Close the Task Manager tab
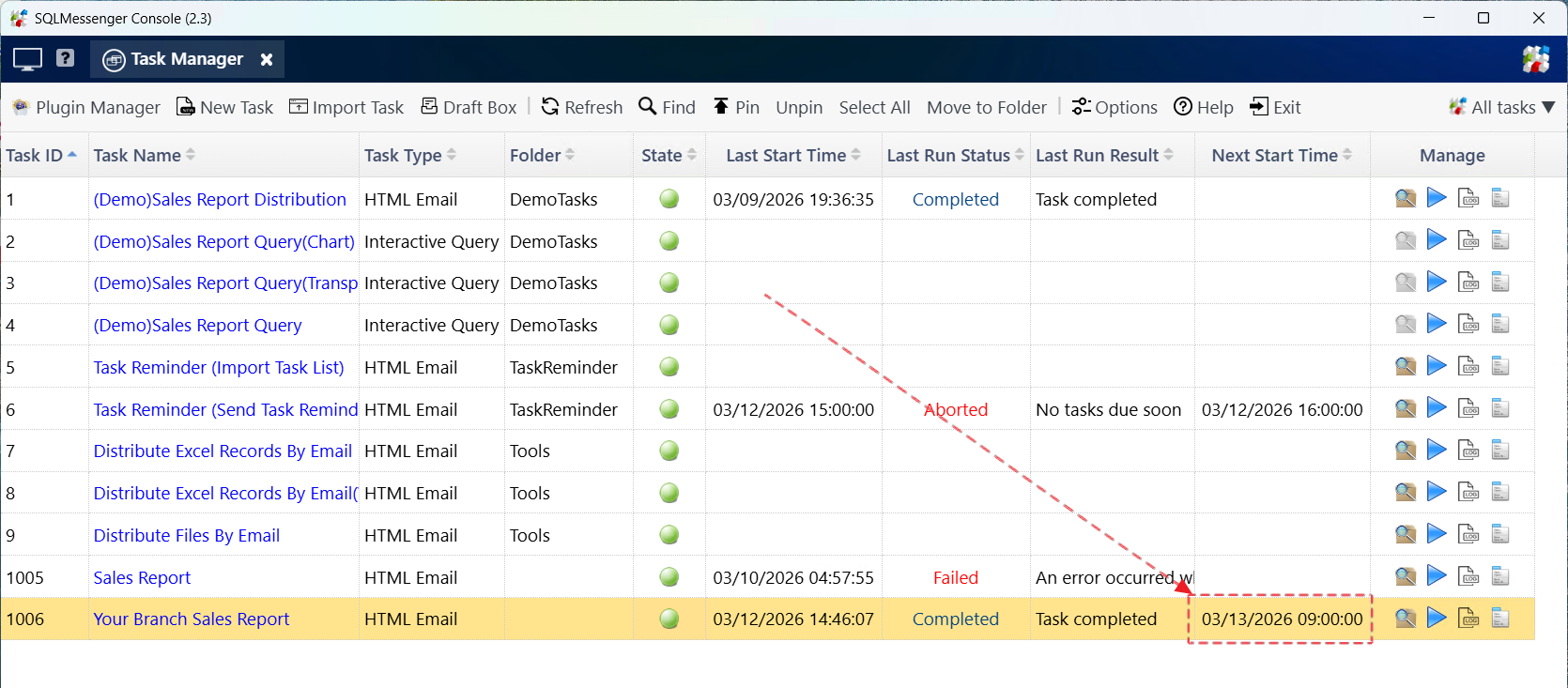Viewport: 1568px width, 688px height. click(x=267, y=59)
